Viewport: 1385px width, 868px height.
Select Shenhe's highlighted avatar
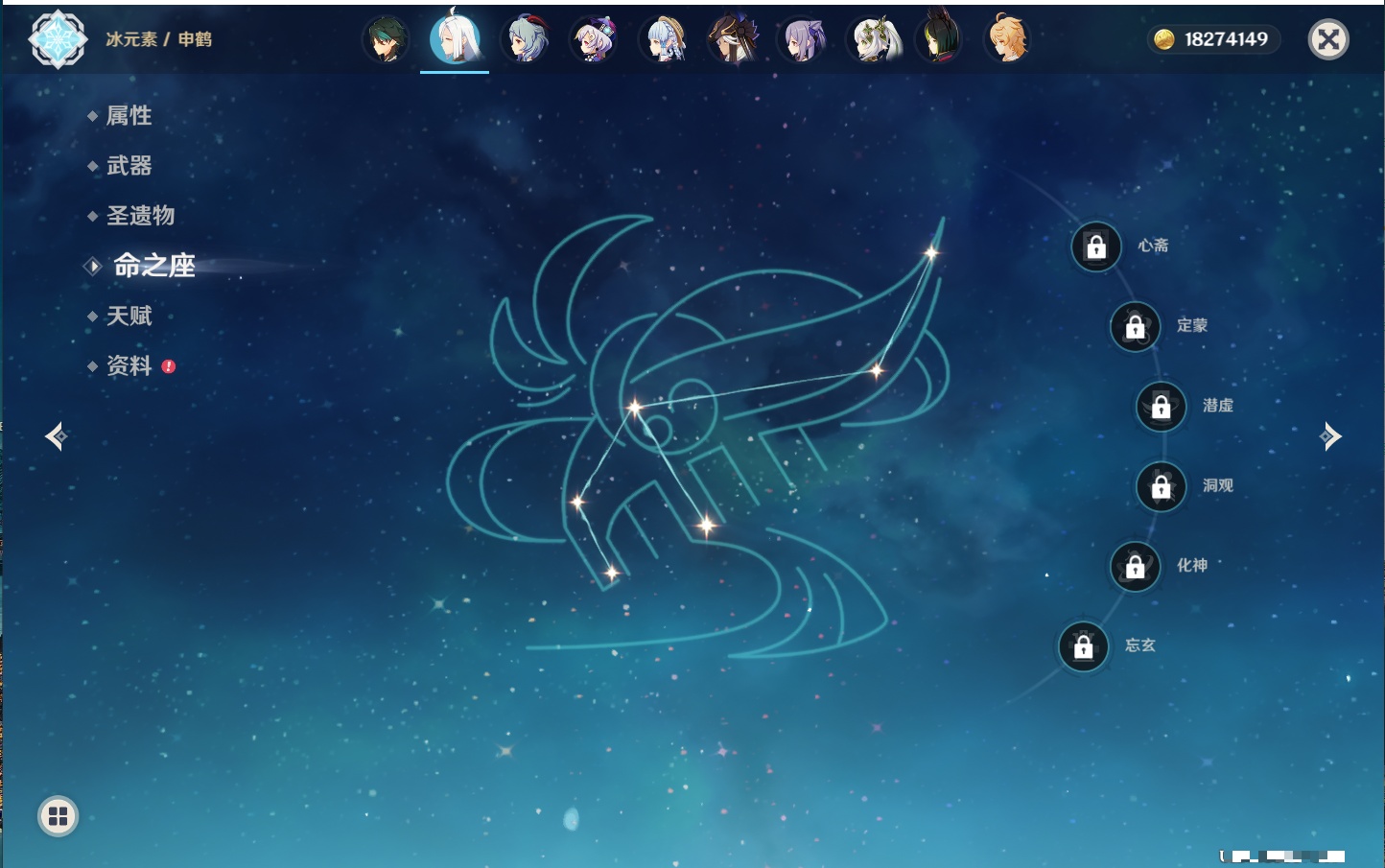[455, 38]
